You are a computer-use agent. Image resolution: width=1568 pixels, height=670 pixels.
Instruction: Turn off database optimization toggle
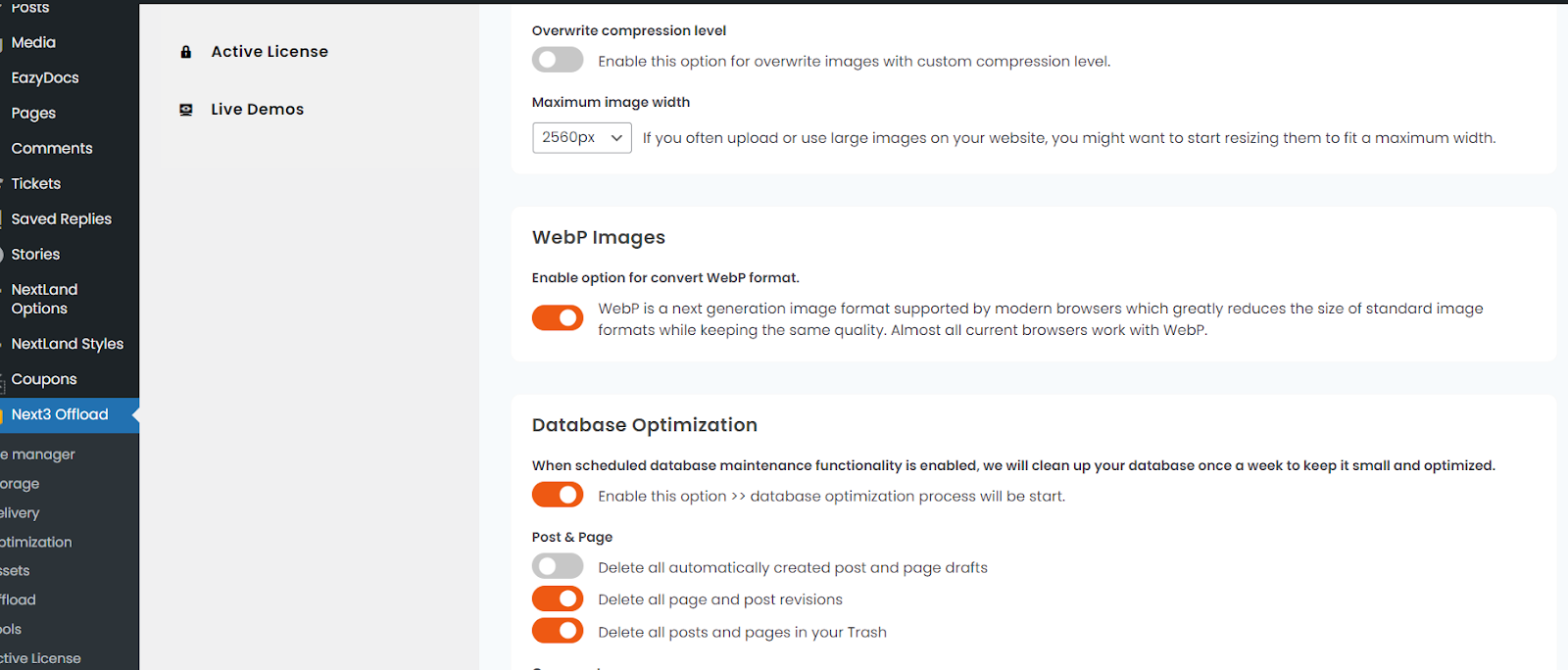(558, 495)
